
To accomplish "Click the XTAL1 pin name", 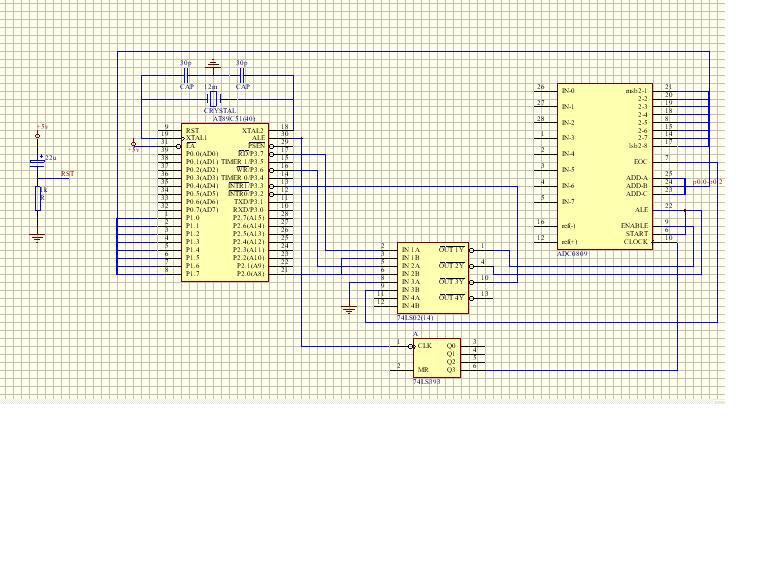I will 196,138.
